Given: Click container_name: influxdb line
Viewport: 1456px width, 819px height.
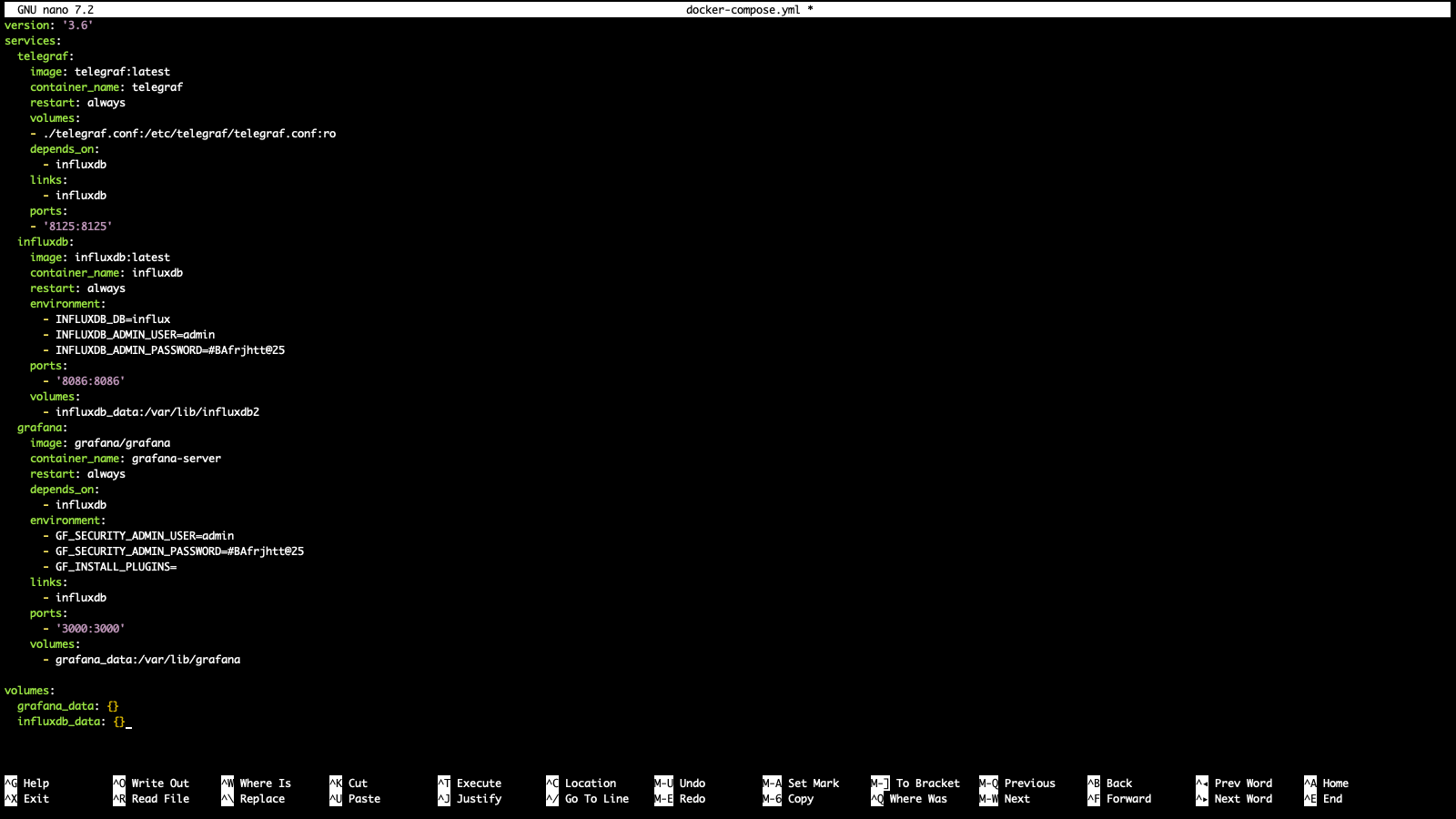Looking at the screenshot, I should click(106, 273).
